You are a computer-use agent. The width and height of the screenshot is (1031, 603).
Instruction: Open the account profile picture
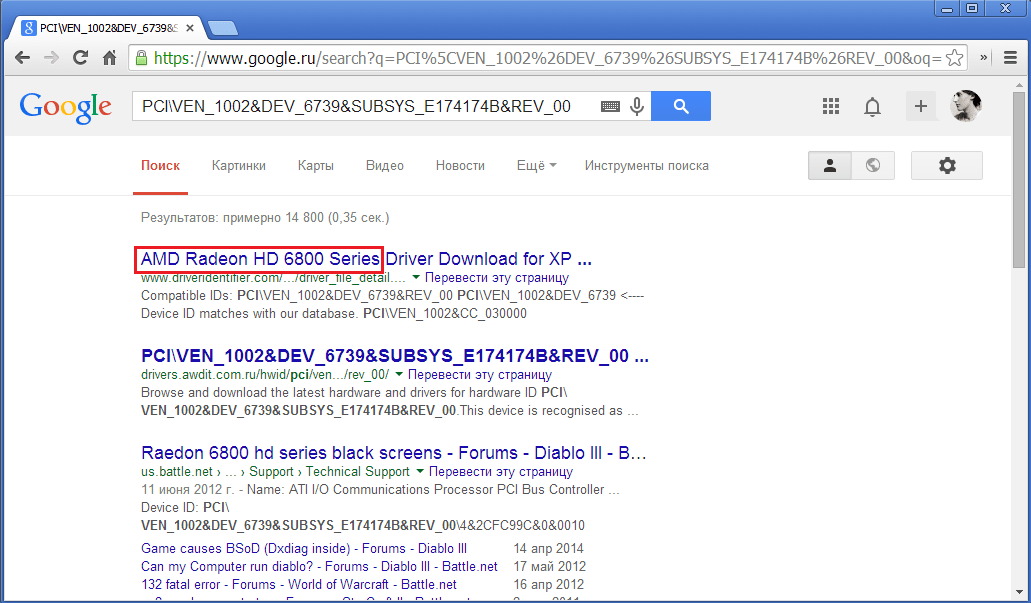pos(965,106)
